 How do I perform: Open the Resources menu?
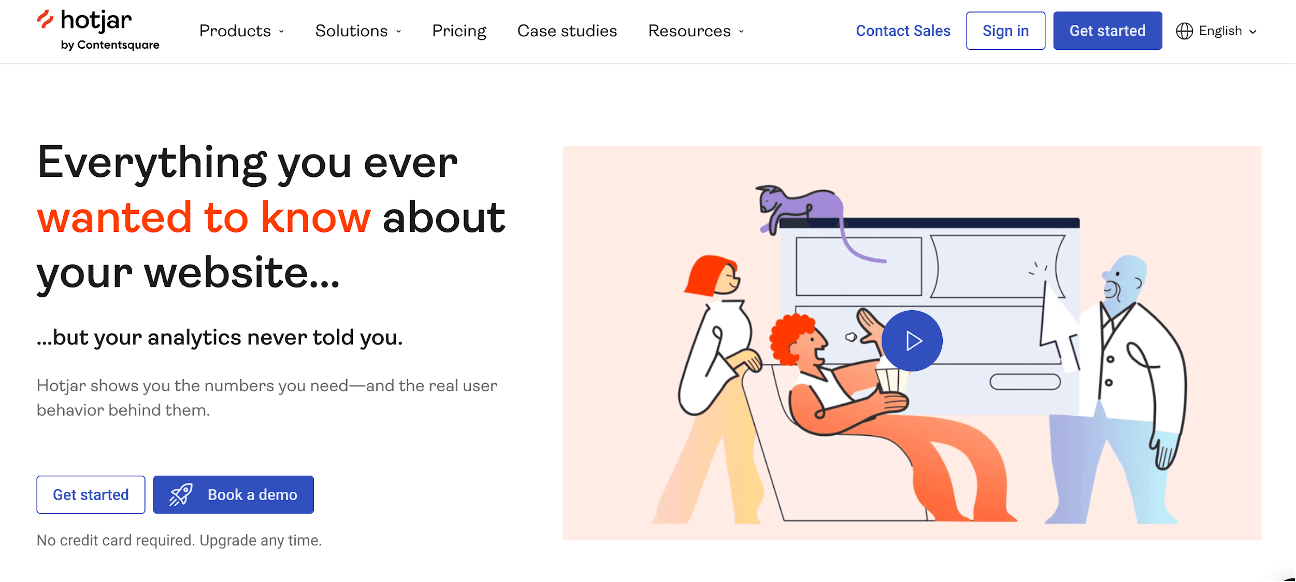click(x=696, y=31)
